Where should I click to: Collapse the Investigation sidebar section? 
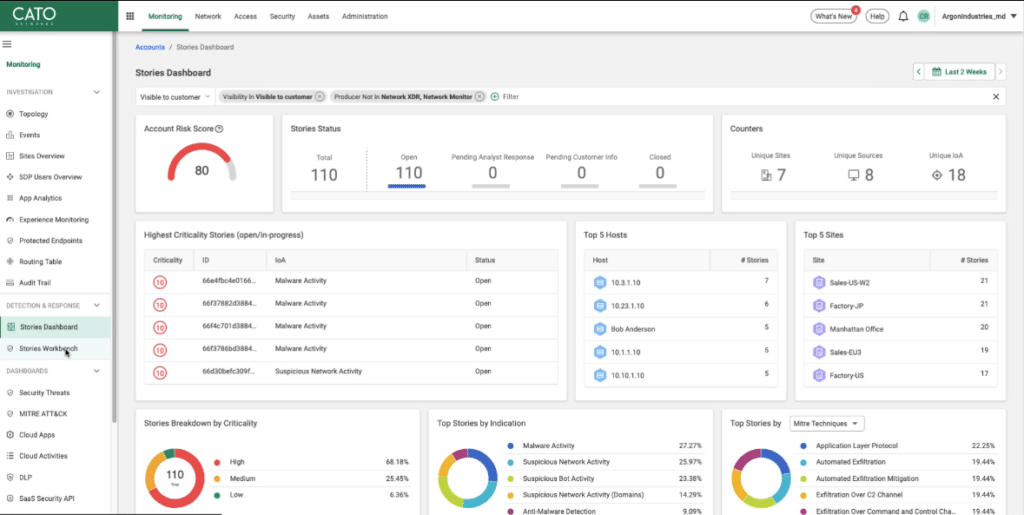pyautogui.click(x=97, y=92)
